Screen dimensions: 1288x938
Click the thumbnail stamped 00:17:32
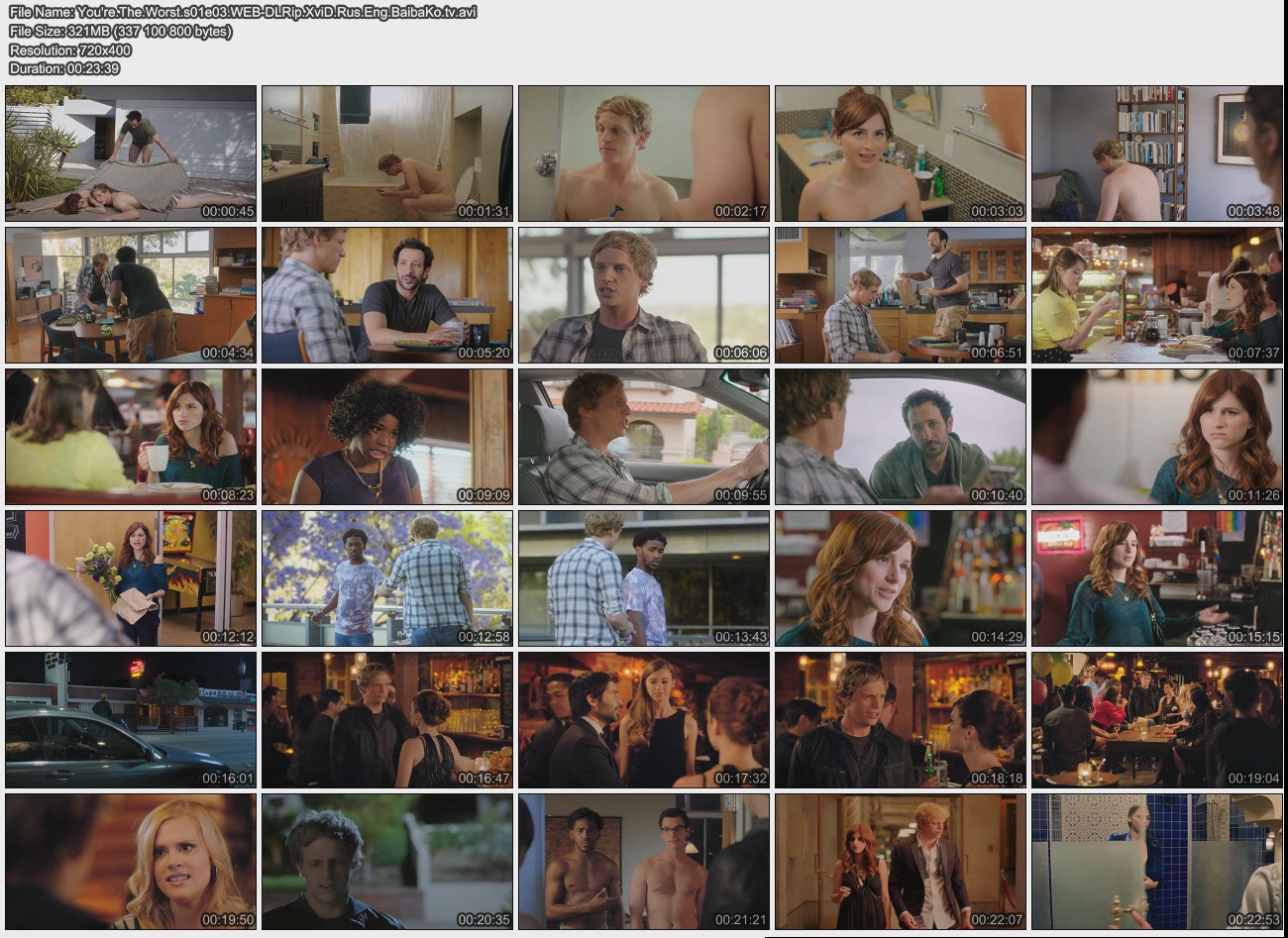pos(643,720)
